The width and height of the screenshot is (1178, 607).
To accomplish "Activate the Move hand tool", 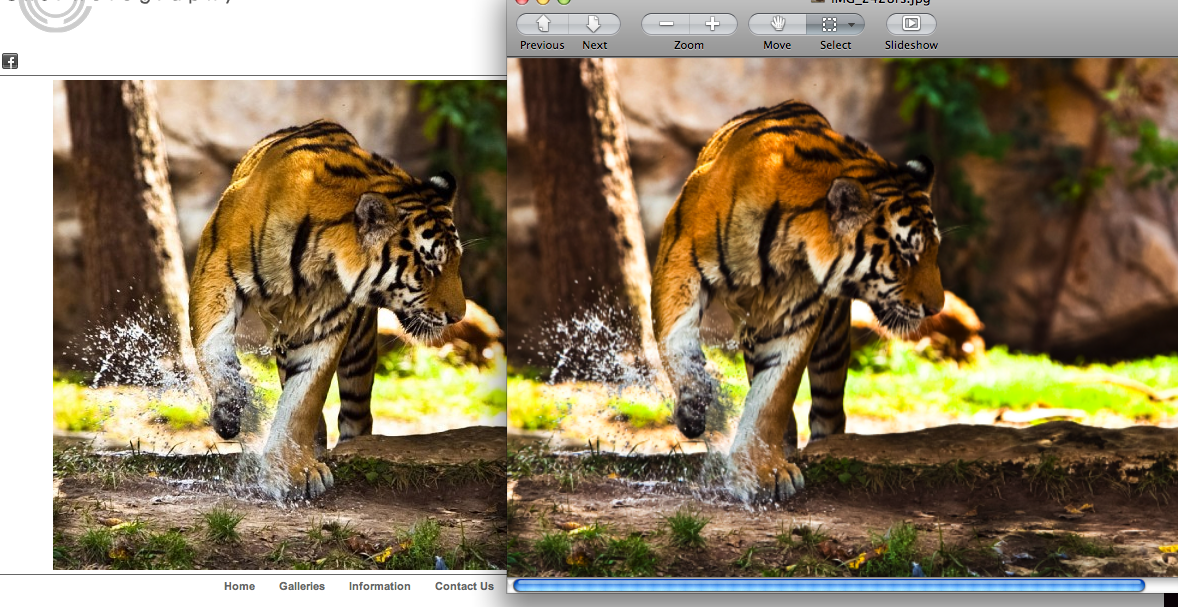I will [778, 24].
